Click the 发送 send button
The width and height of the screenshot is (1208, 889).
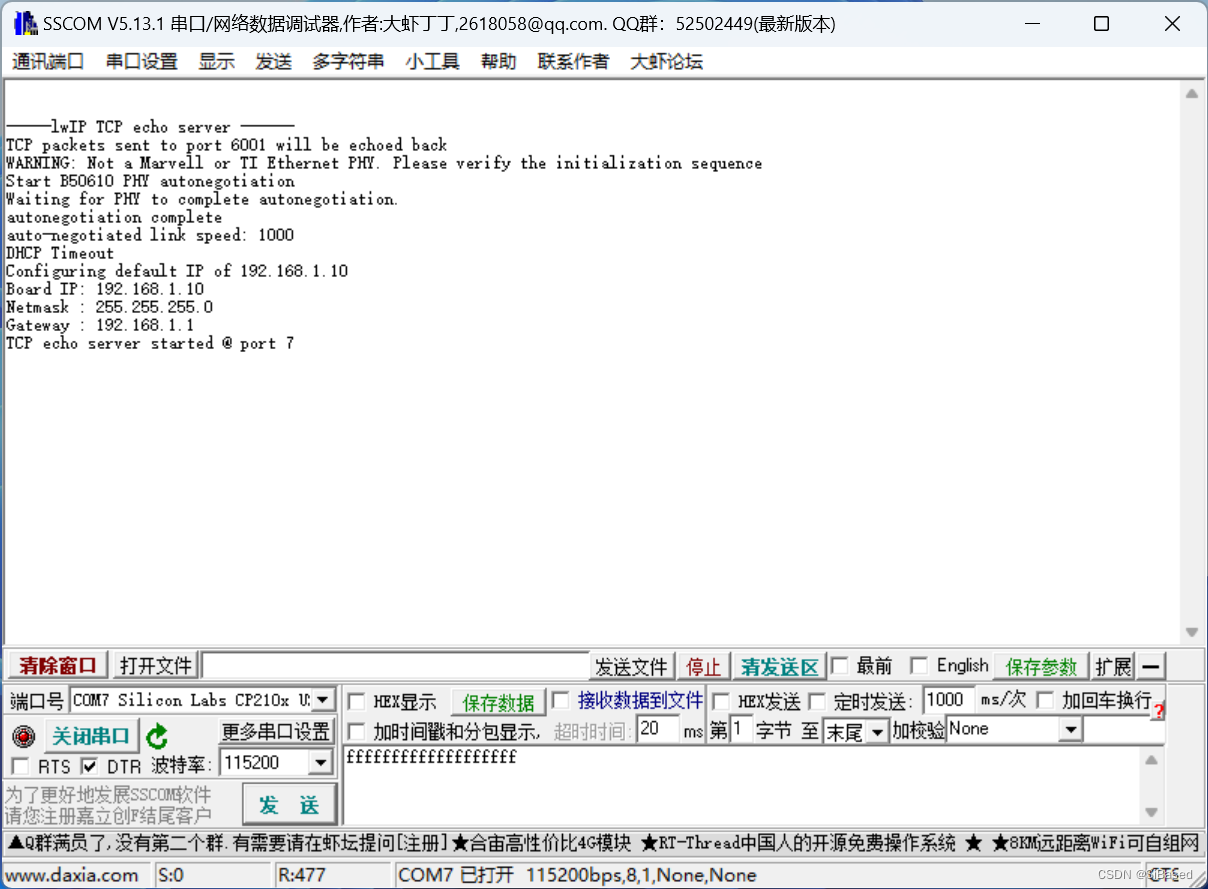tap(289, 803)
